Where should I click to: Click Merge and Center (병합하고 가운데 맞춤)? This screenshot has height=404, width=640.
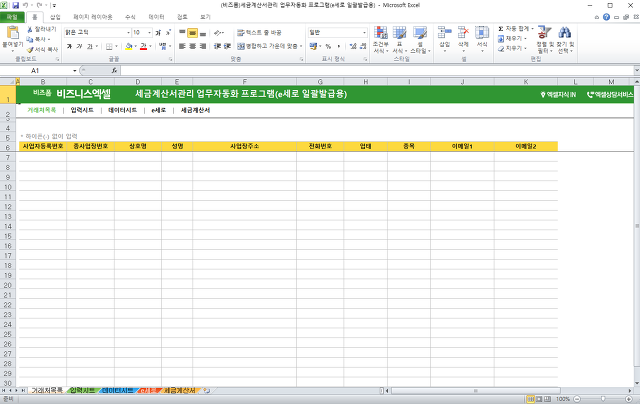point(269,47)
